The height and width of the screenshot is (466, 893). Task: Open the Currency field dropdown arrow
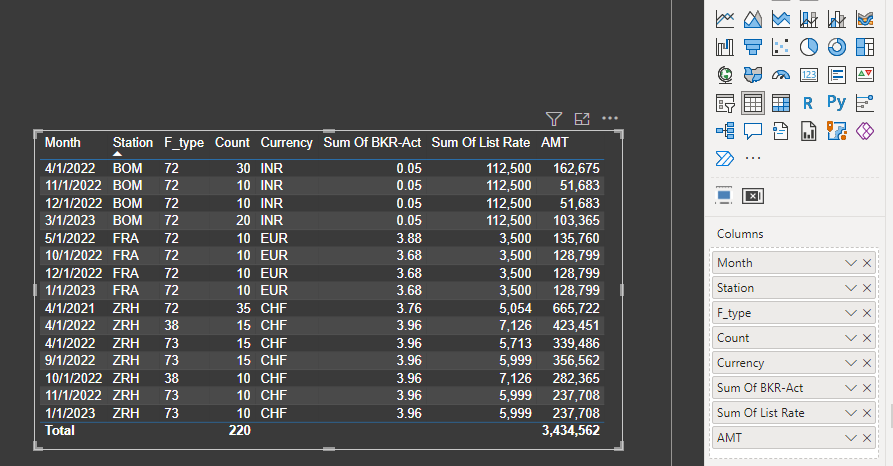pyautogui.click(x=851, y=363)
